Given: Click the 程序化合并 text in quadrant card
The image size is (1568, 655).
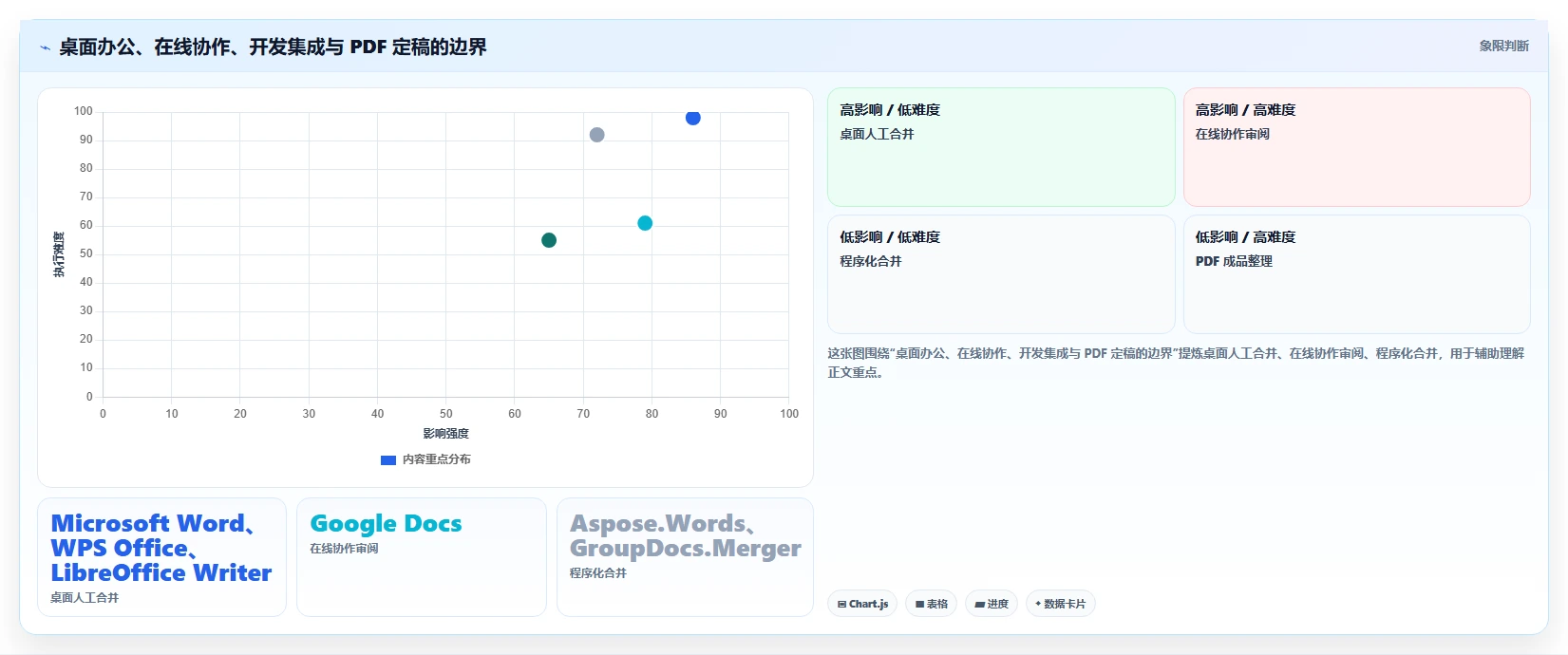Looking at the screenshot, I should coord(870,262).
